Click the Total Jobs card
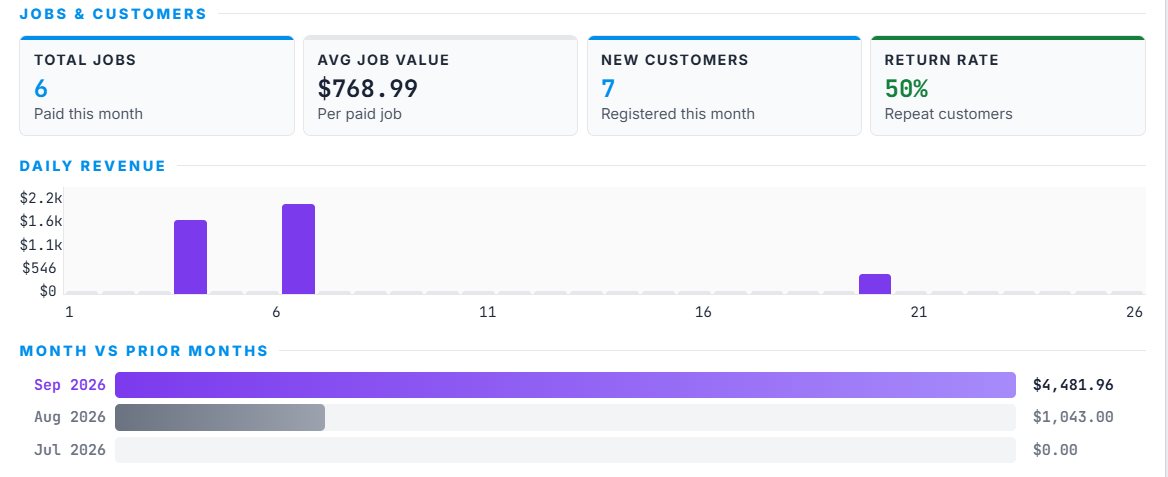 pyautogui.click(x=156, y=86)
